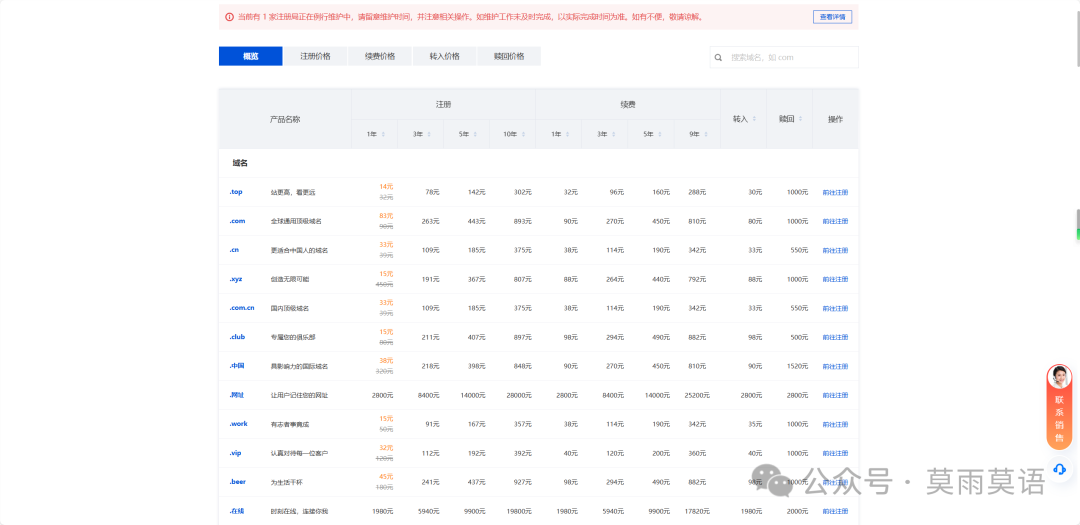This screenshot has height=525, width=1080.
Task: Click the description 有志者事竟成
Action: tap(290, 424)
